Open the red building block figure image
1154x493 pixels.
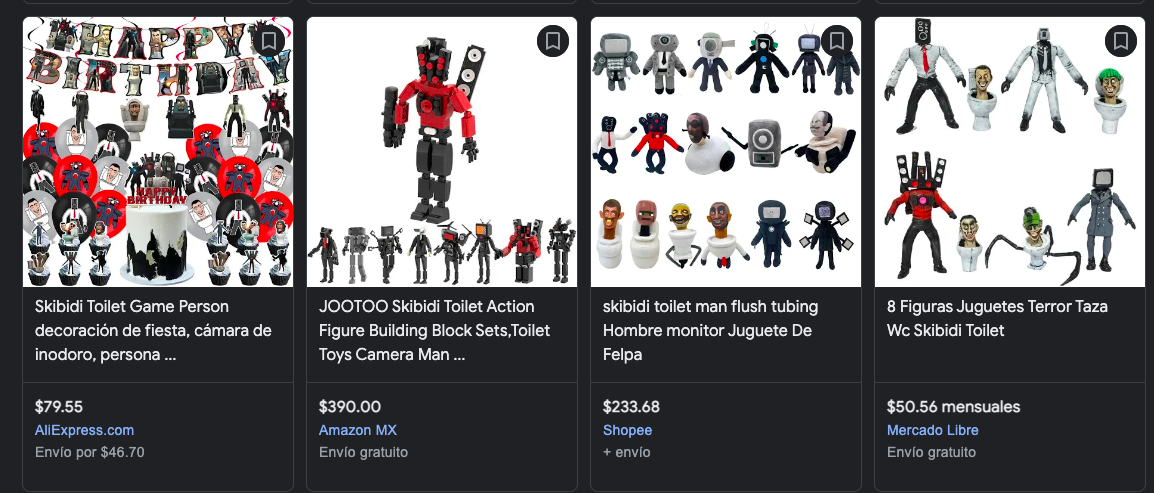tap(442, 160)
